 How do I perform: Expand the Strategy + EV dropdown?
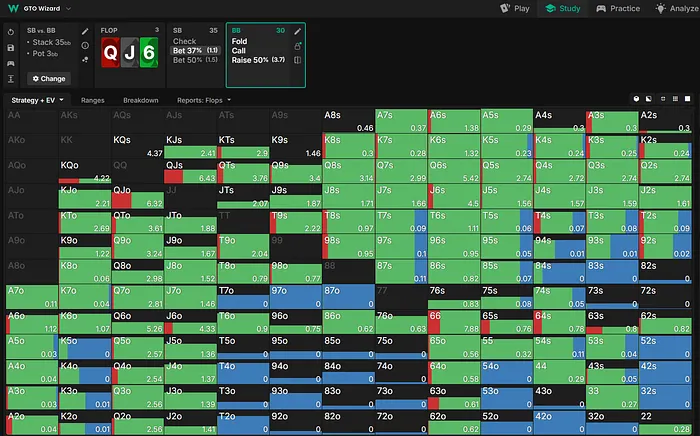click(x=38, y=100)
